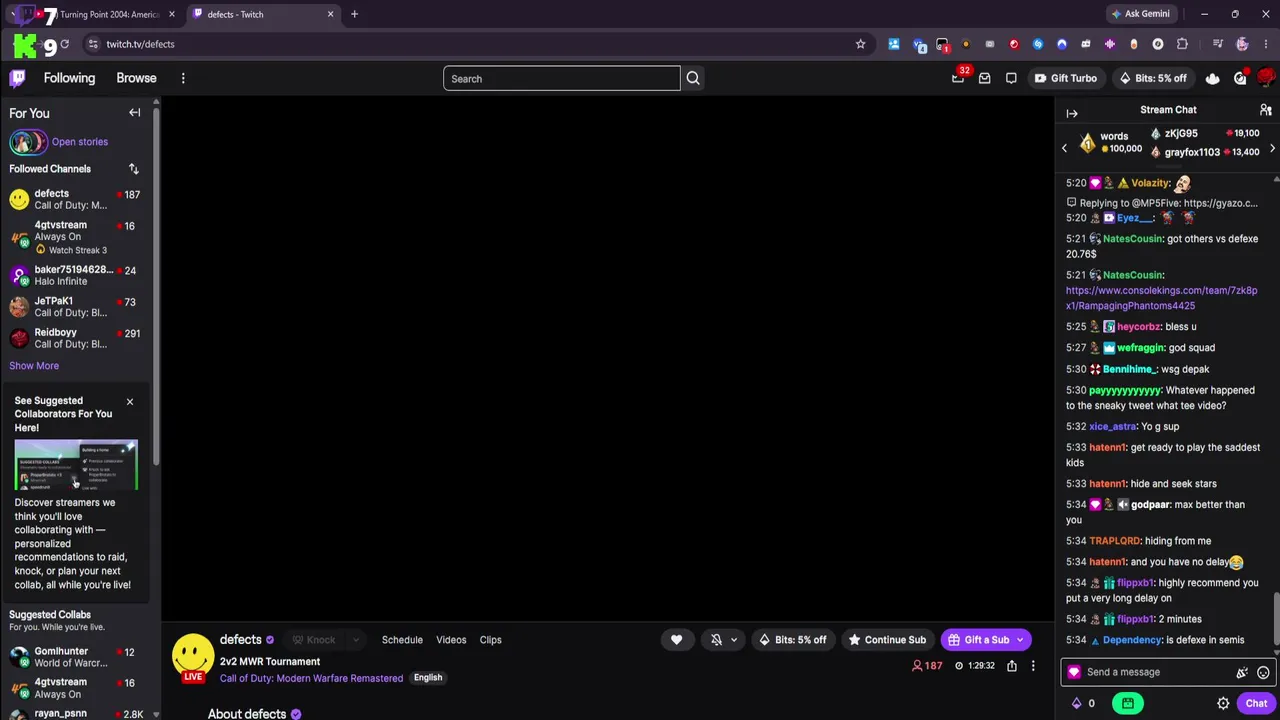Select Gomlhunter in Suggested Collabs
The width and height of the screenshot is (1280, 720).
click(x=75, y=657)
